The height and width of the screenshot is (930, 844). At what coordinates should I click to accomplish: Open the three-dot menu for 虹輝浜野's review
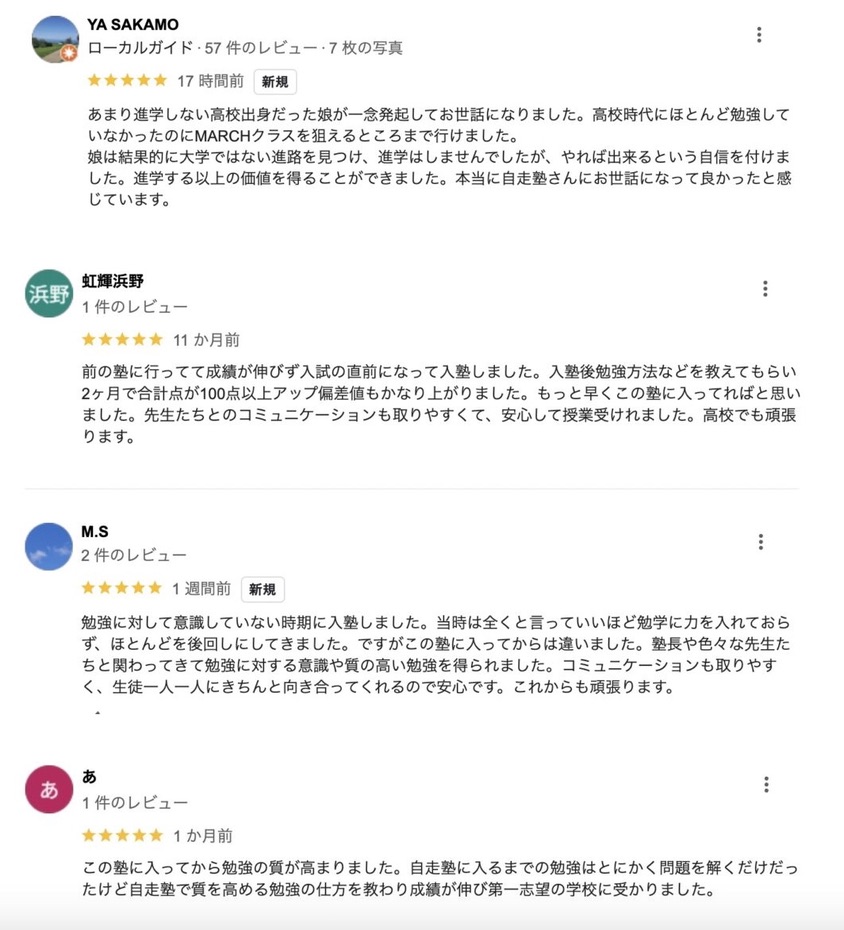[765, 289]
